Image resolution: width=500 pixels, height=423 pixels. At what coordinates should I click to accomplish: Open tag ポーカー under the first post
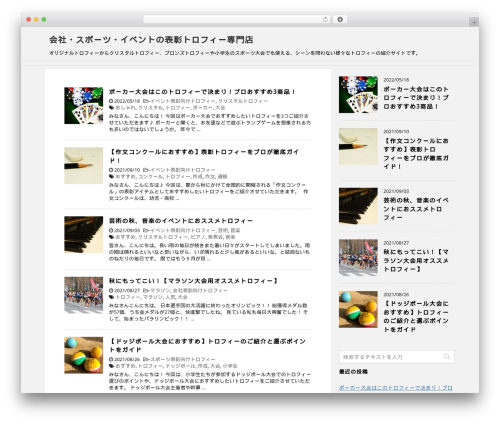click(202, 108)
